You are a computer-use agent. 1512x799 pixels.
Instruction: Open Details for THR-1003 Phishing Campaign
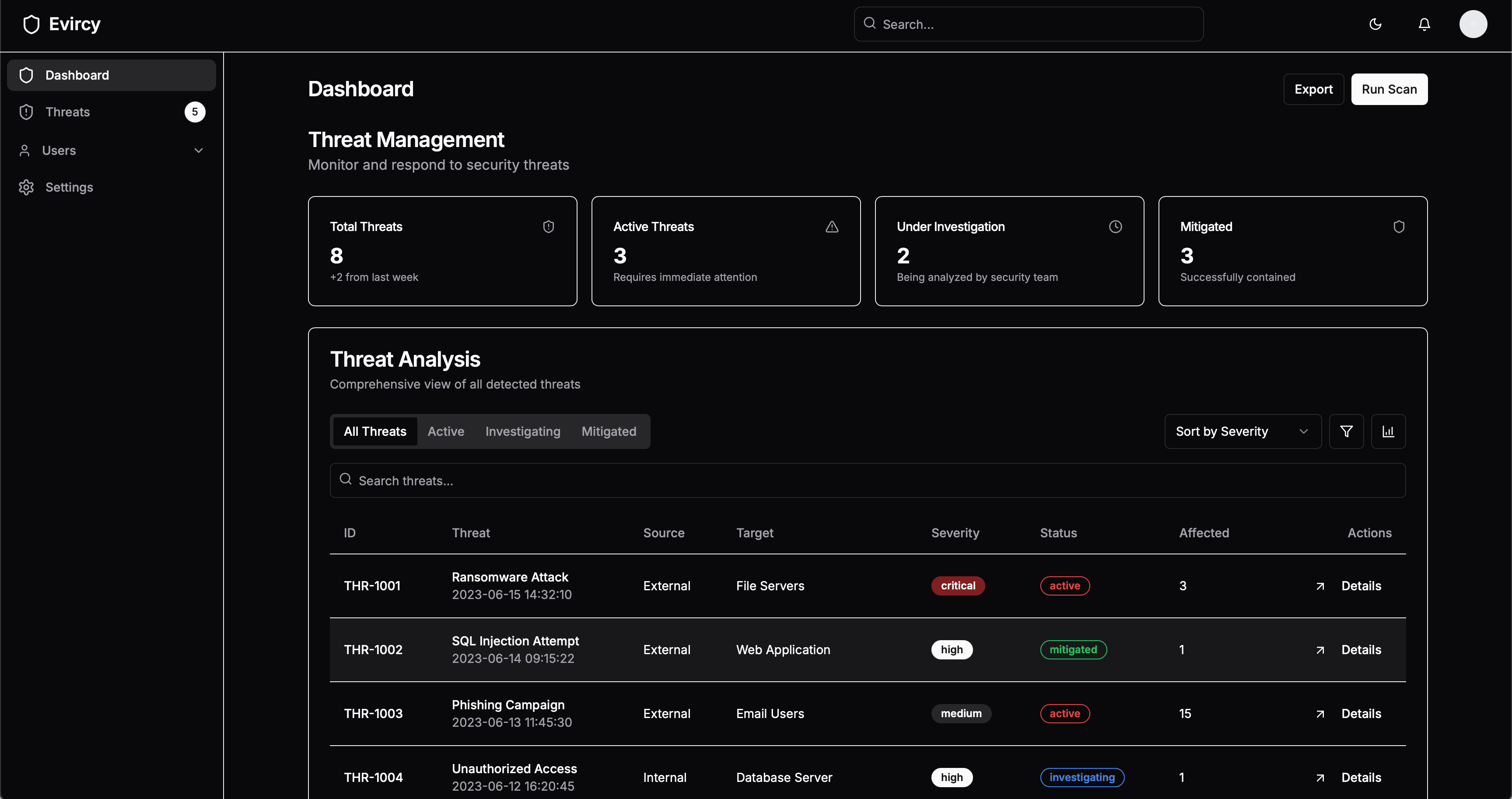coord(1361,713)
